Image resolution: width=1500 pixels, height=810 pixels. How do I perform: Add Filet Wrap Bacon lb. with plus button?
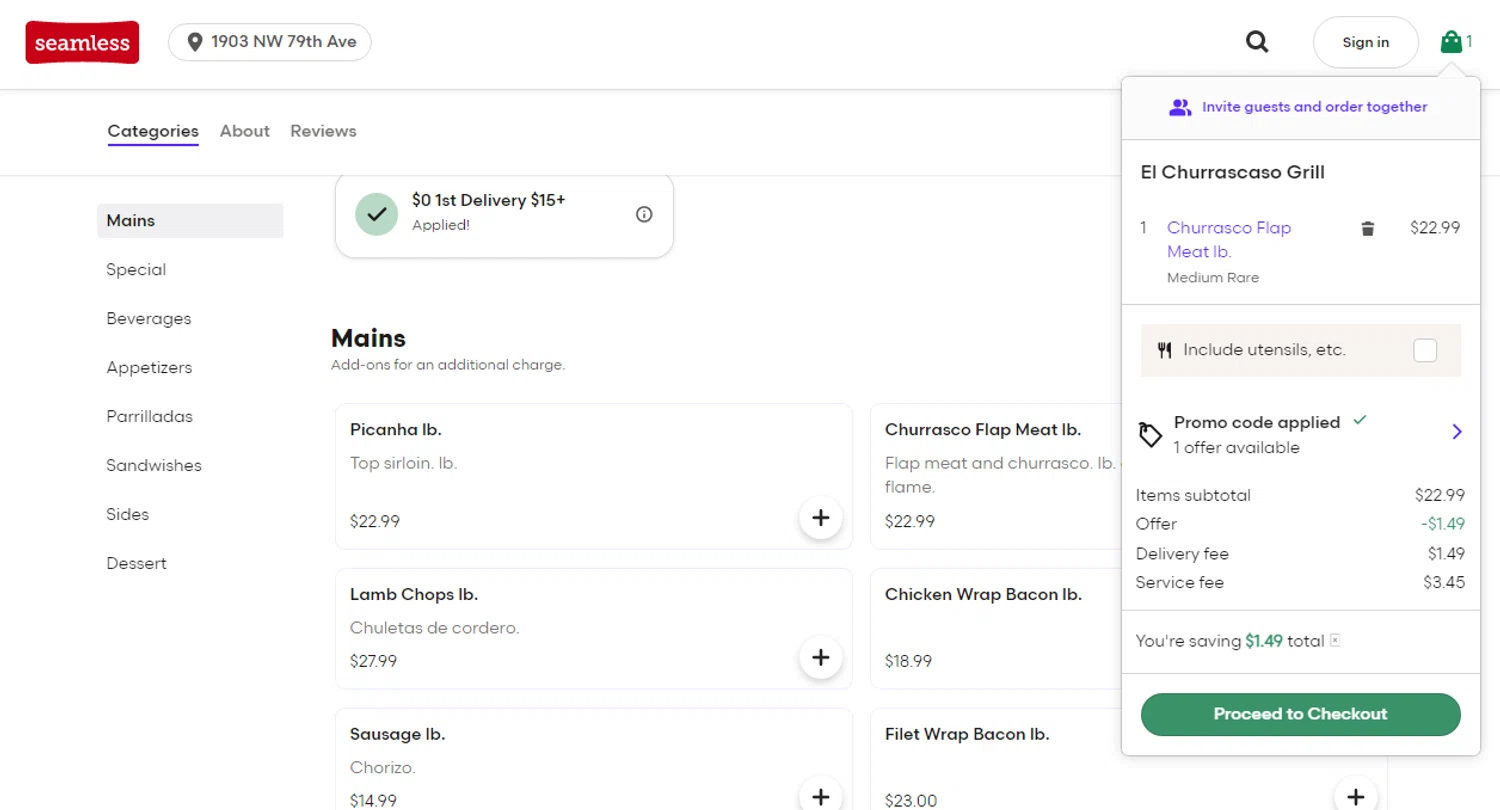tap(1356, 797)
